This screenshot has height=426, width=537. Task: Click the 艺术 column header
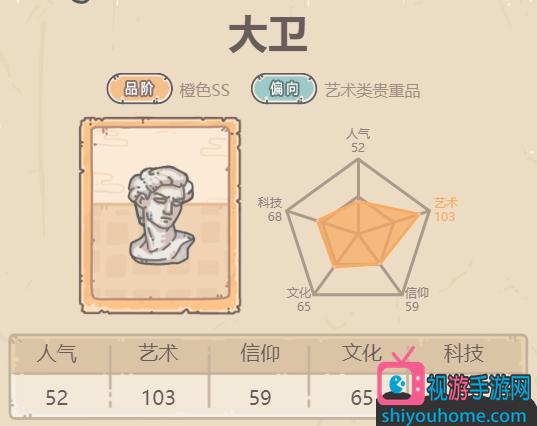tap(158, 353)
